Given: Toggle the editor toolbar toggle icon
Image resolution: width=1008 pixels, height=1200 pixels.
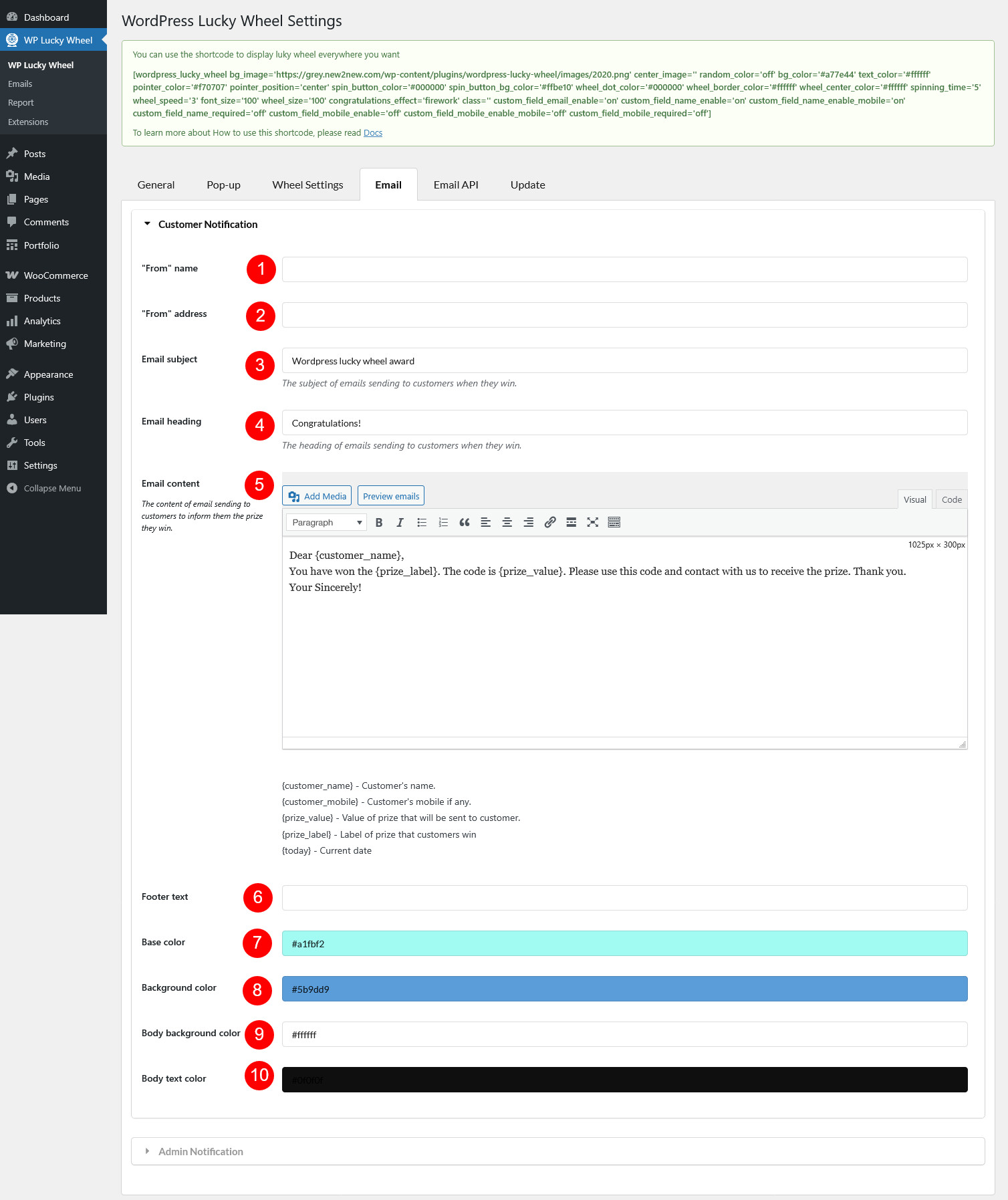Looking at the screenshot, I should (x=614, y=523).
